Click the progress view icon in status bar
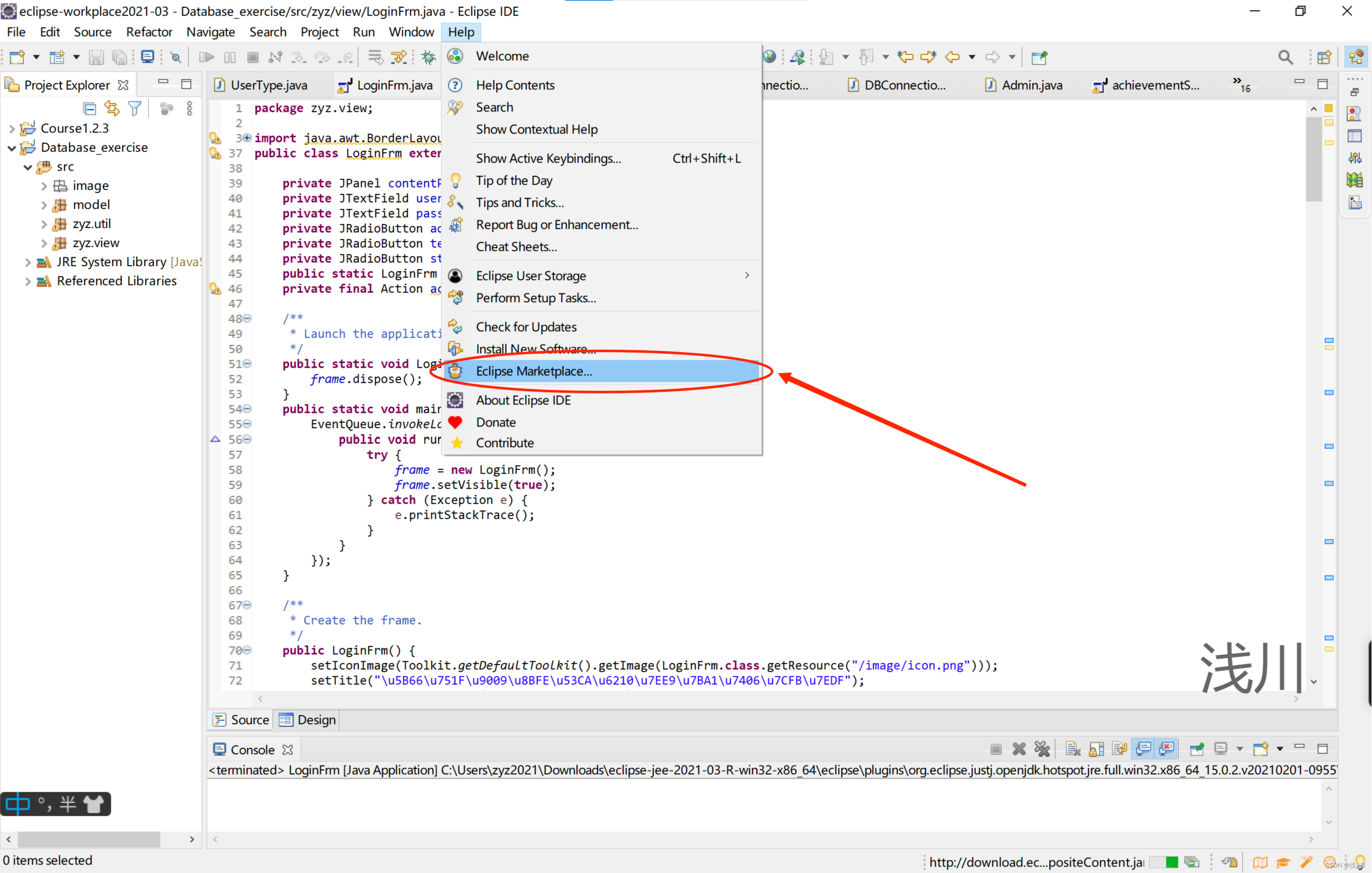Image resolution: width=1372 pixels, height=873 pixels. click(x=1191, y=862)
